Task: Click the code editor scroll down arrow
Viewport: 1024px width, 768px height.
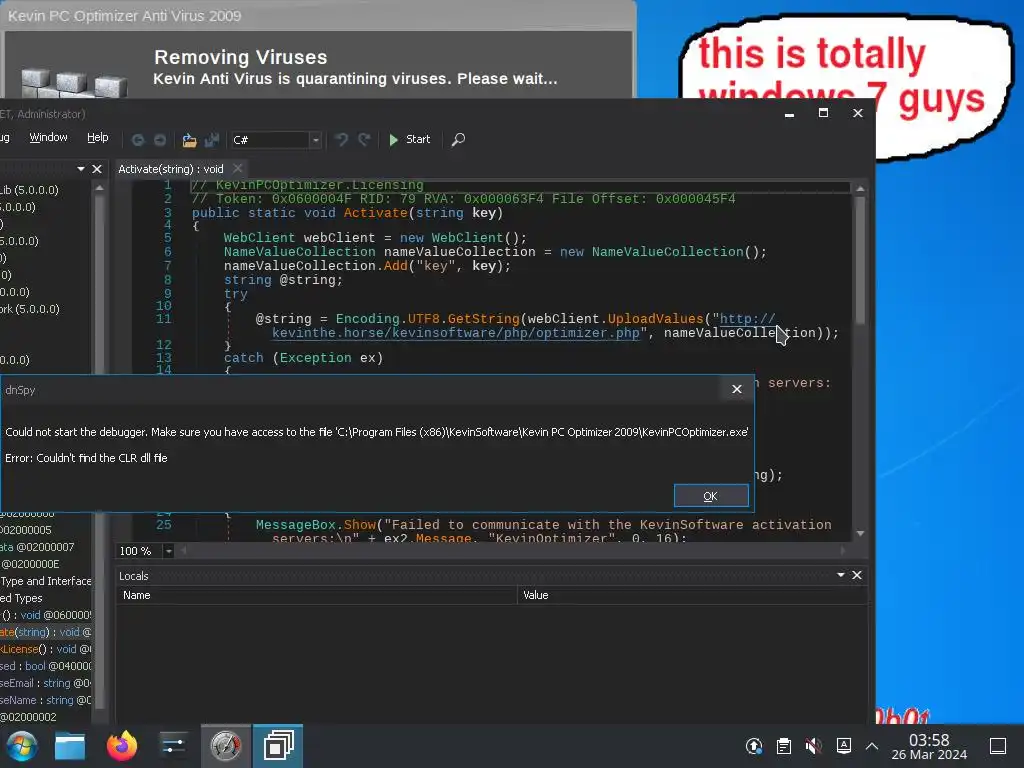Action: [860, 534]
